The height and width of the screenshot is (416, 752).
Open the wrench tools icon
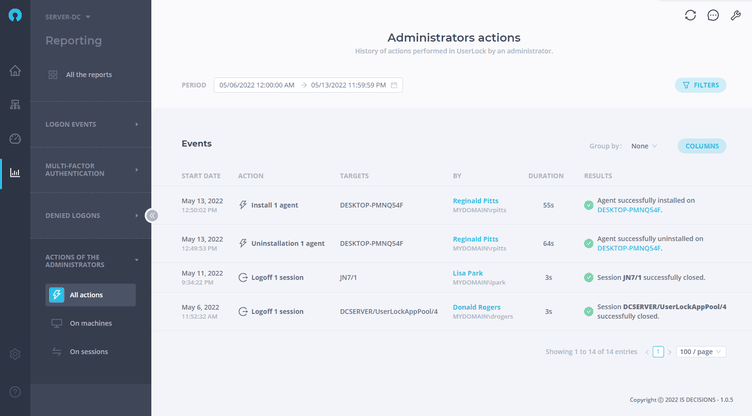pos(736,15)
